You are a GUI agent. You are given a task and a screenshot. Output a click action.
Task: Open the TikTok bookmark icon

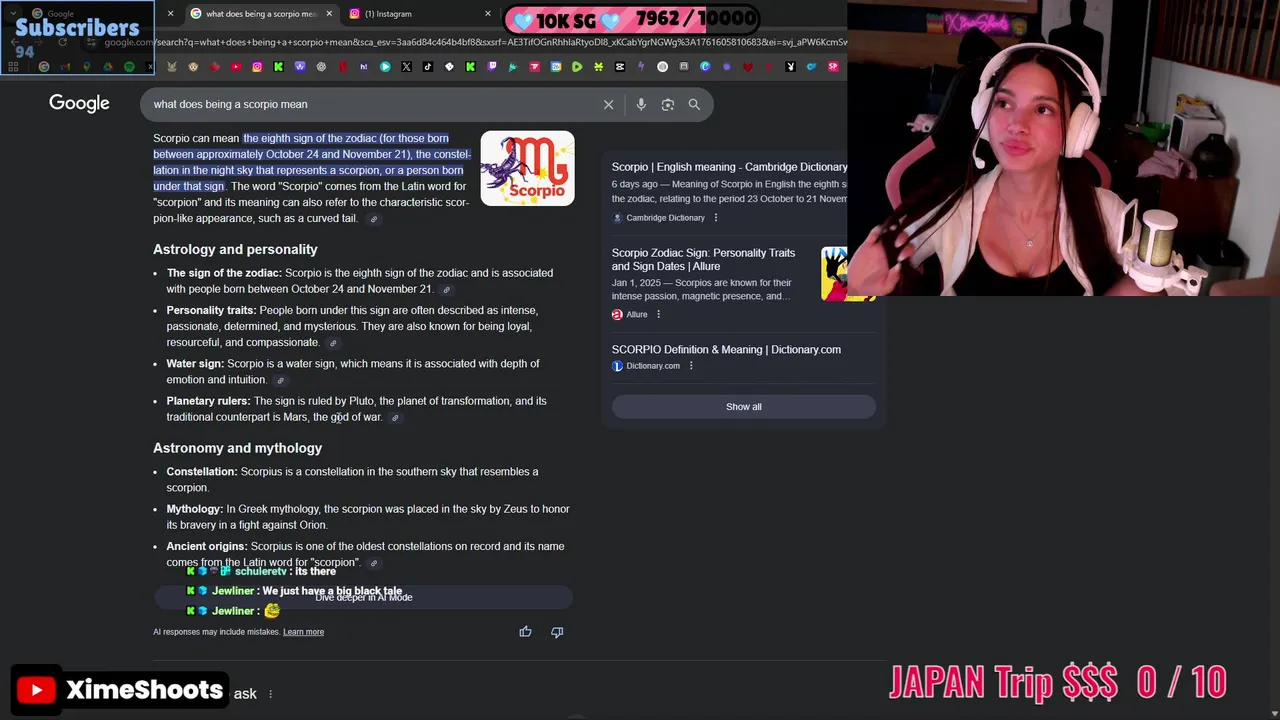(x=427, y=67)
